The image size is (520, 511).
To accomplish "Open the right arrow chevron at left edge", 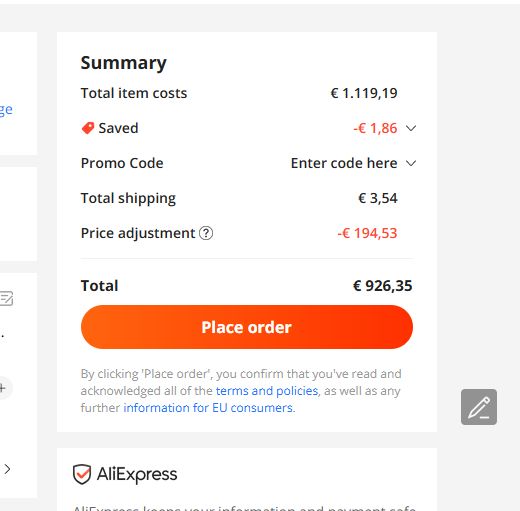I will click(7, 469).
